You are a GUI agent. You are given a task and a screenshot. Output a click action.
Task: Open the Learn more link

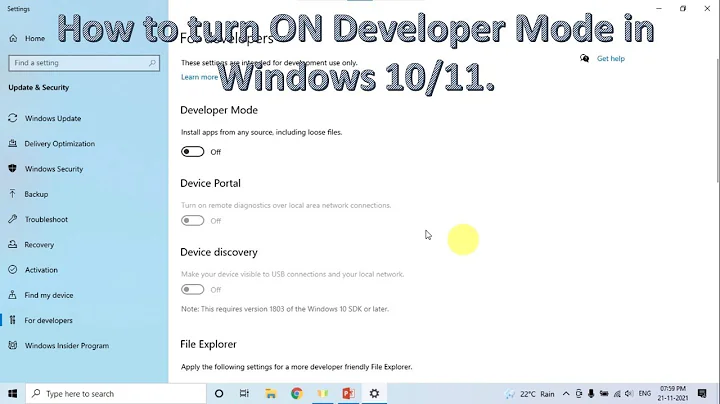click(199, 77)
